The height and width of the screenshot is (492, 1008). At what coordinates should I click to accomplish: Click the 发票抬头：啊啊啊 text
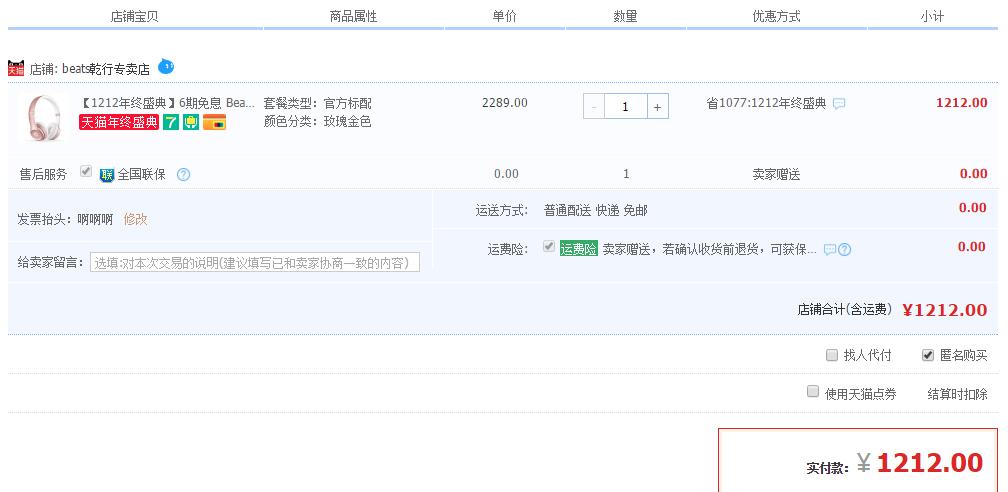pyautogui.click(x=65, y=219)
